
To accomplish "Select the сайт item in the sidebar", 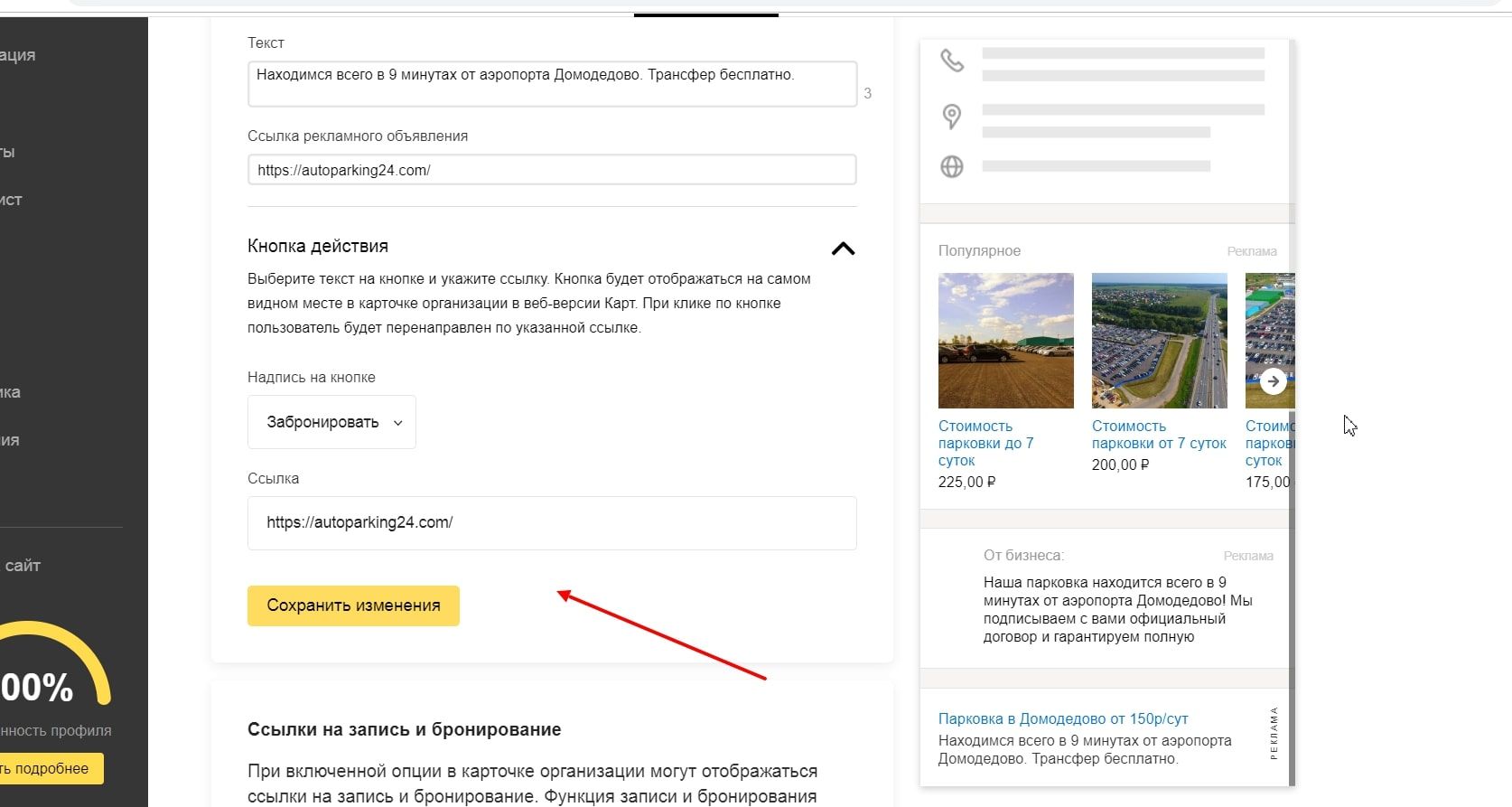I will [x=23, y=566].
